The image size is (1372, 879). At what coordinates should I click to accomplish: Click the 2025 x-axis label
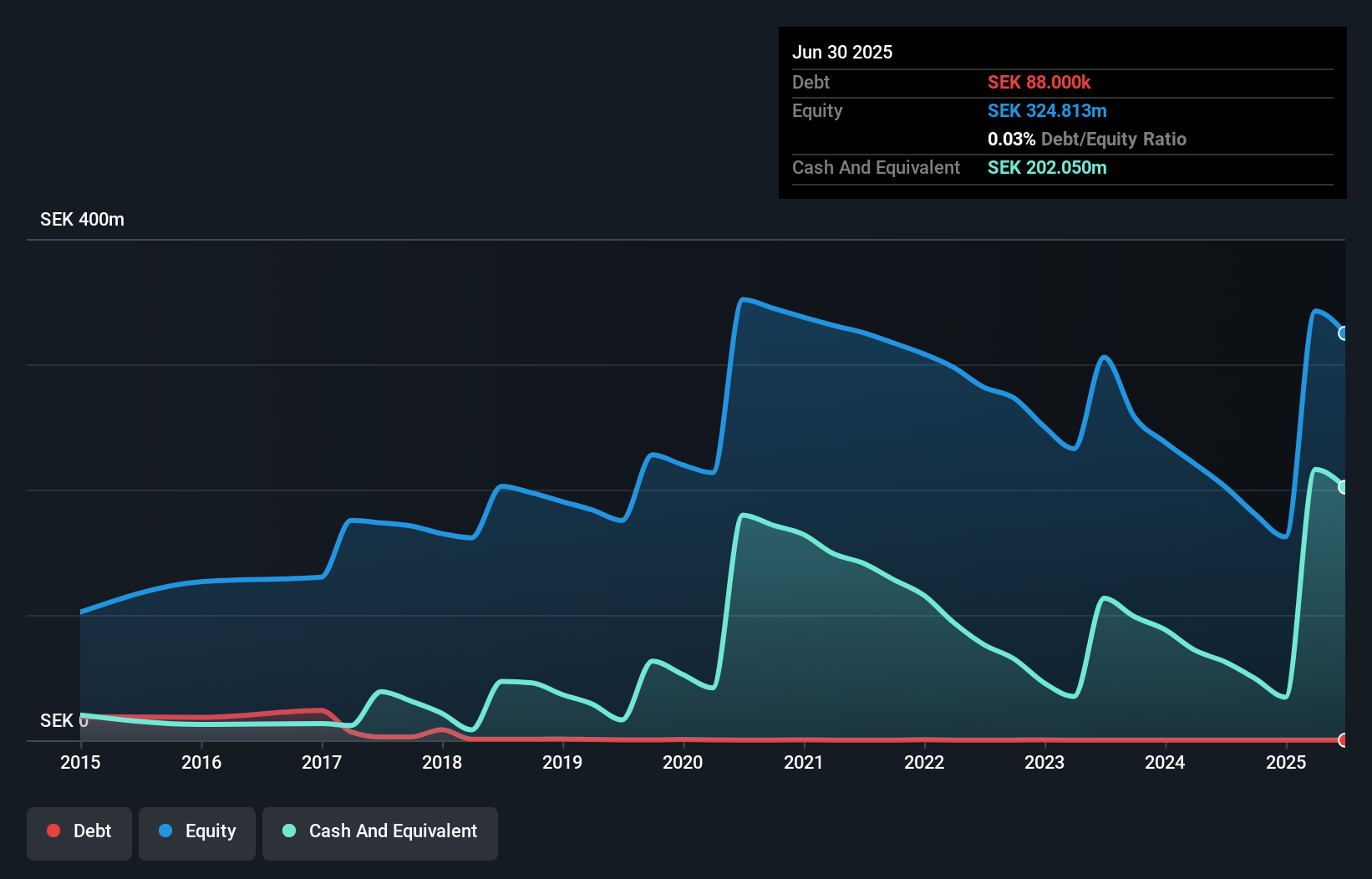[x=1286, y=762]
